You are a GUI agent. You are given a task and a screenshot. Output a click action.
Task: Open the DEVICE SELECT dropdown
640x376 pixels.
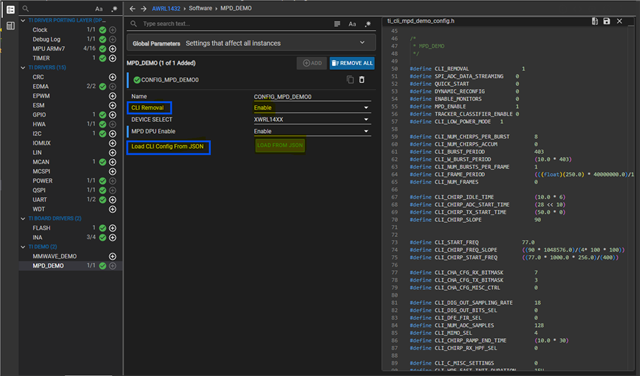pyautogui.click(x=312, y=120)
